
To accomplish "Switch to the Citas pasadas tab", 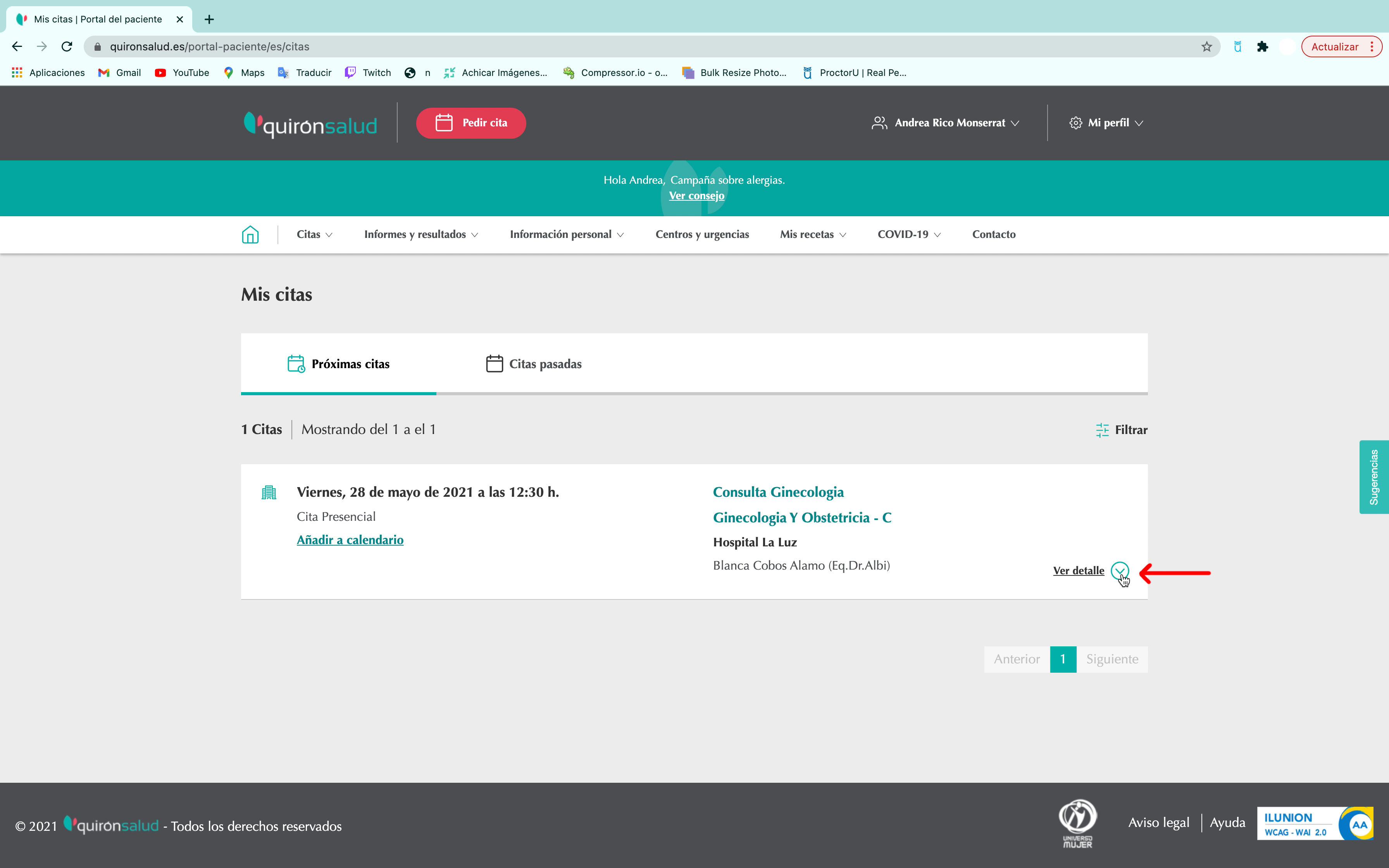I will coord(534,364).
